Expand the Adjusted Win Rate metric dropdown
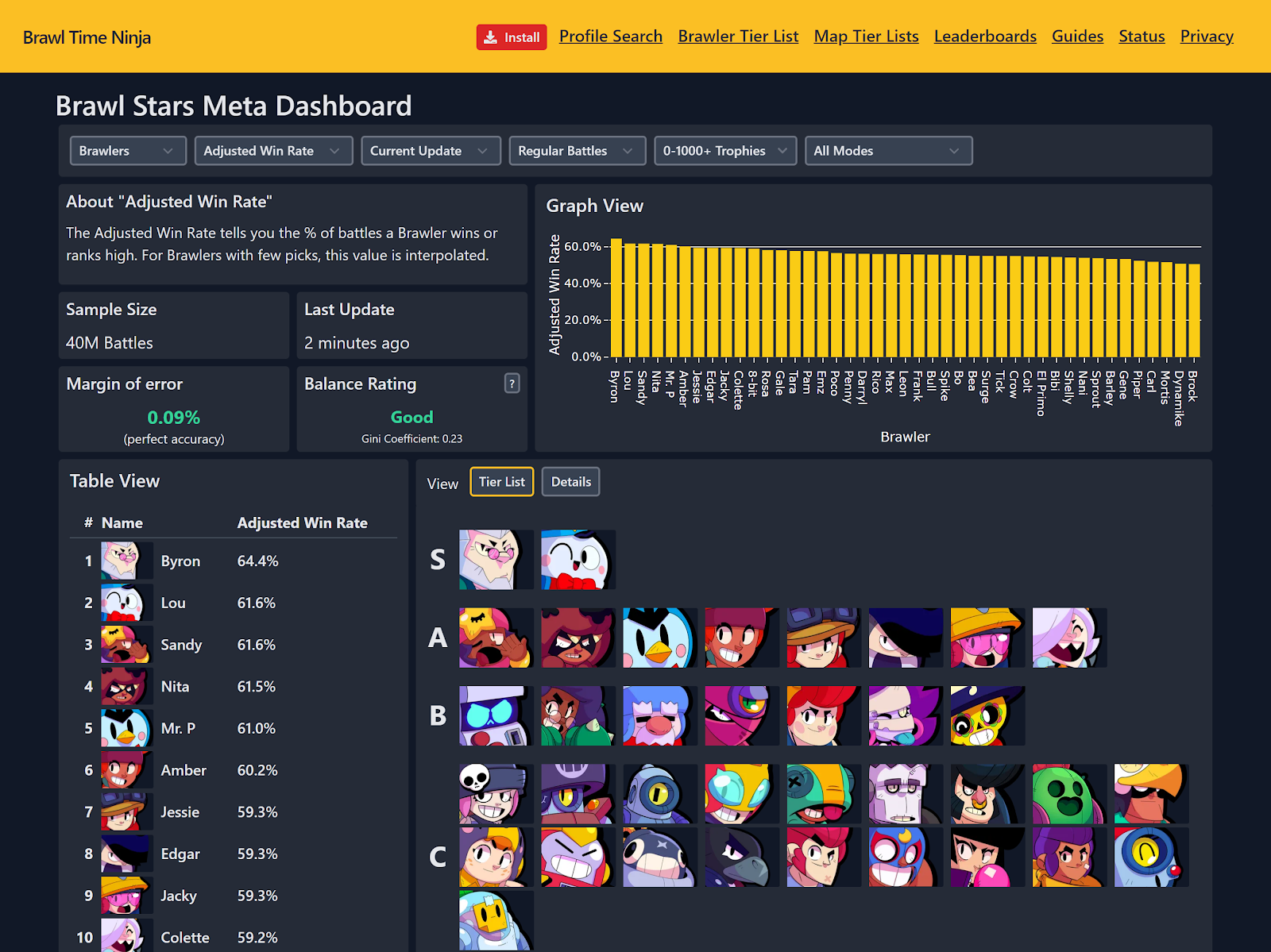 tap(273, 151)
